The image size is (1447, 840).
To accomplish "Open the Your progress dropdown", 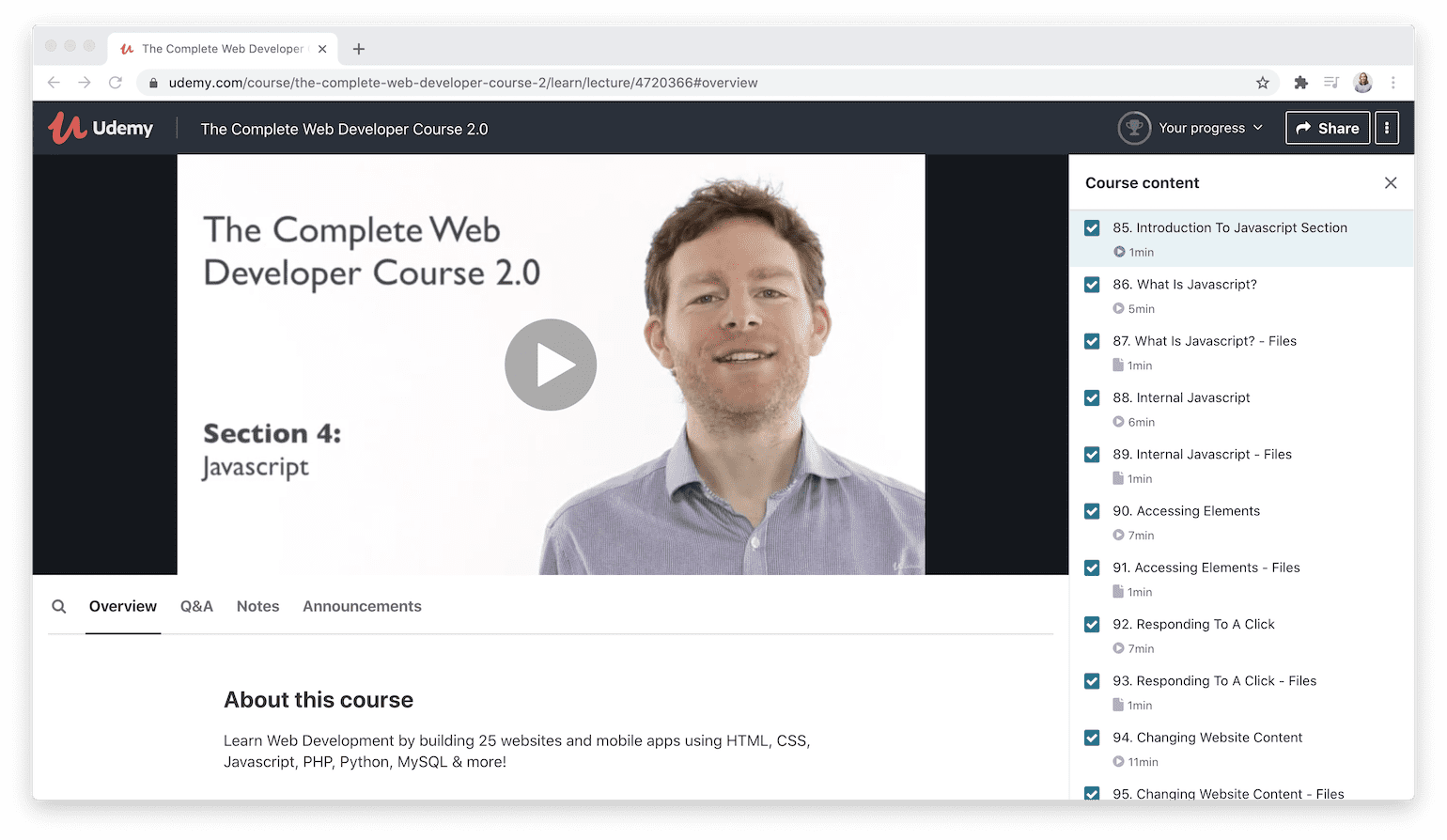I will point(1209,128).
